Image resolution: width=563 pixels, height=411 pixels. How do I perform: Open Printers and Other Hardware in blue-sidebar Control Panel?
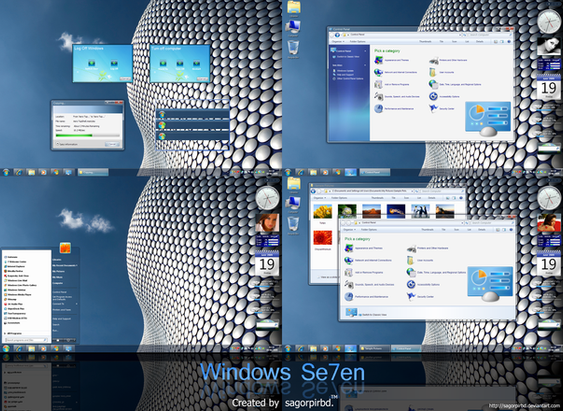(x=448, y=60)
